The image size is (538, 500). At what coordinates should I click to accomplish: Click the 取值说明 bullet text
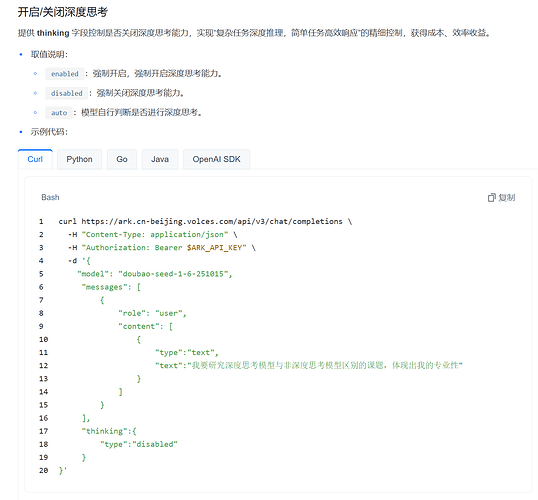click(49, 54)
